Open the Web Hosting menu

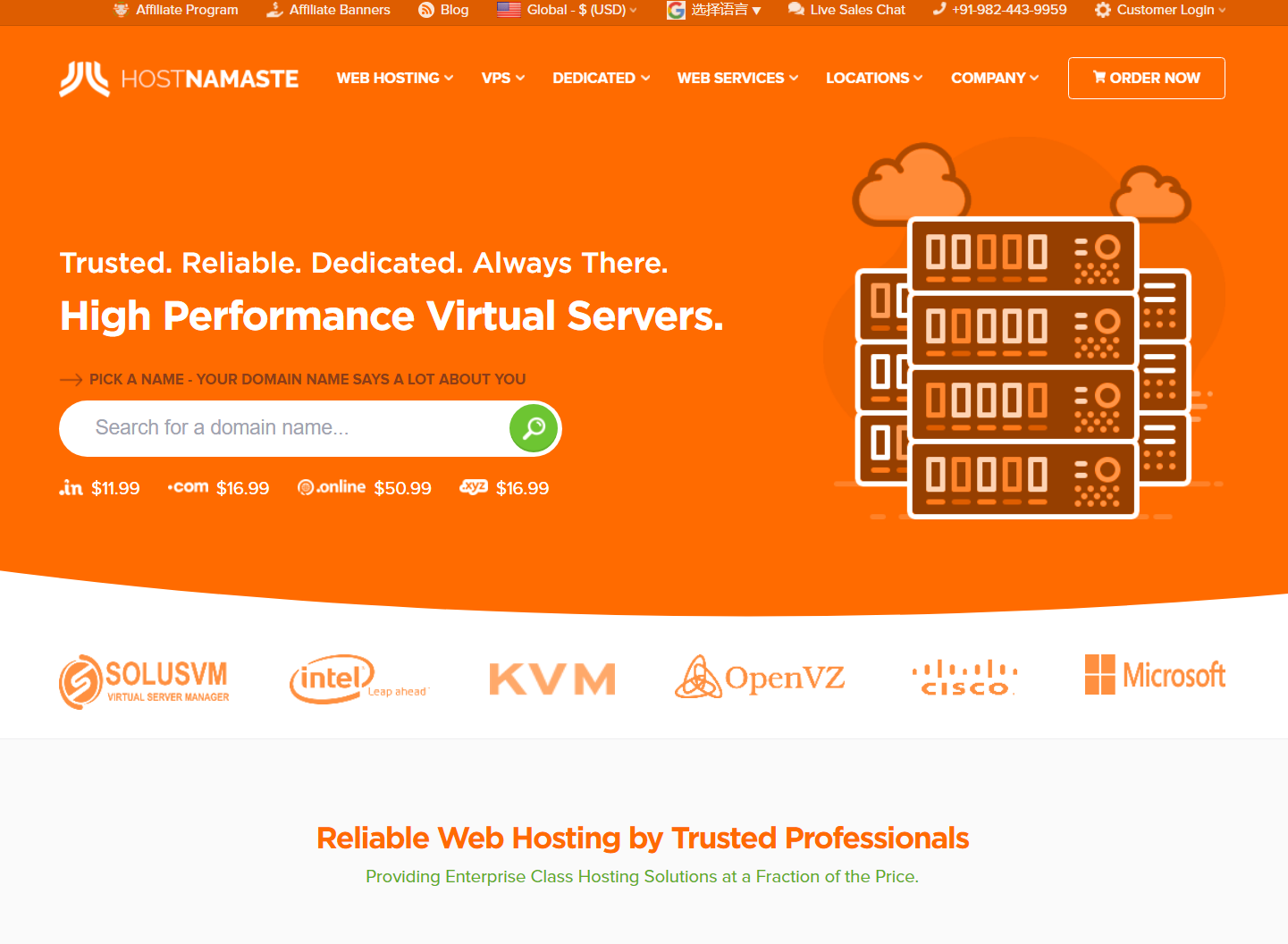coord(394,79)
